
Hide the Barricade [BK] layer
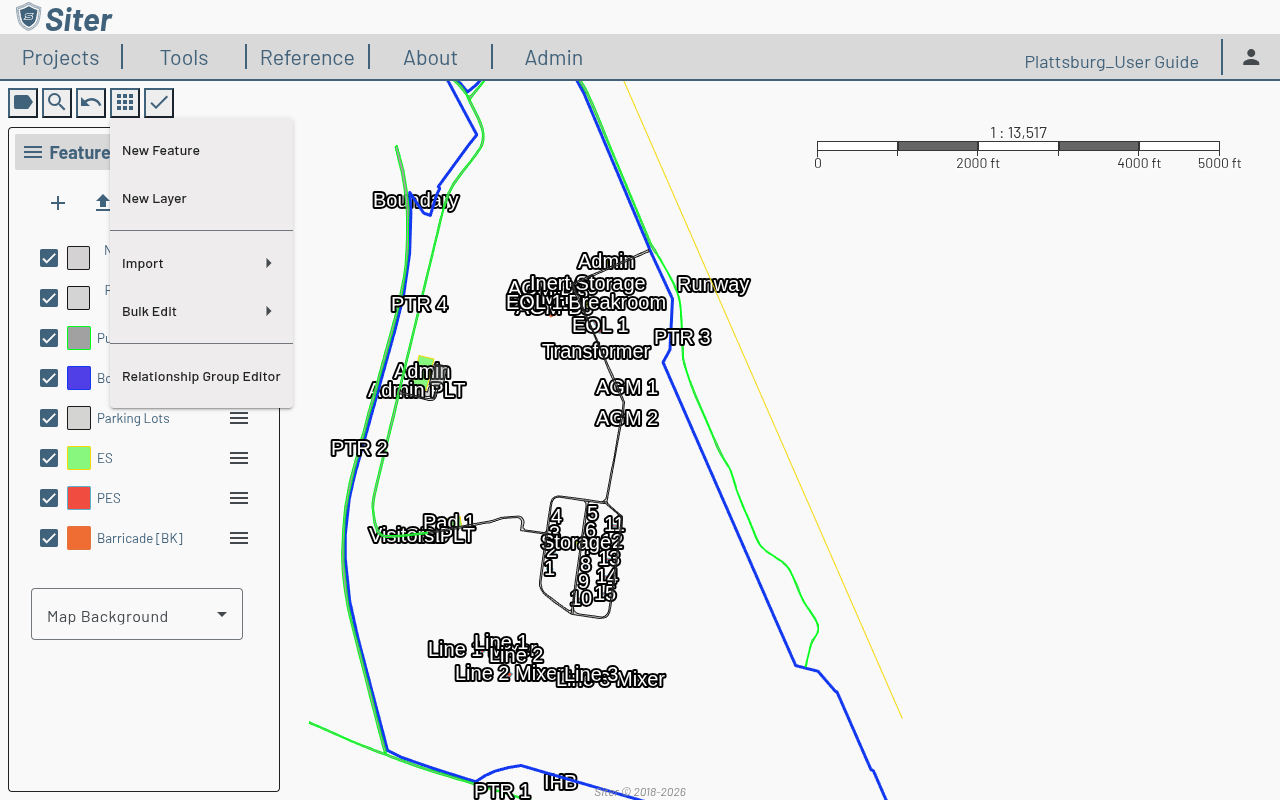pos(49,538)
